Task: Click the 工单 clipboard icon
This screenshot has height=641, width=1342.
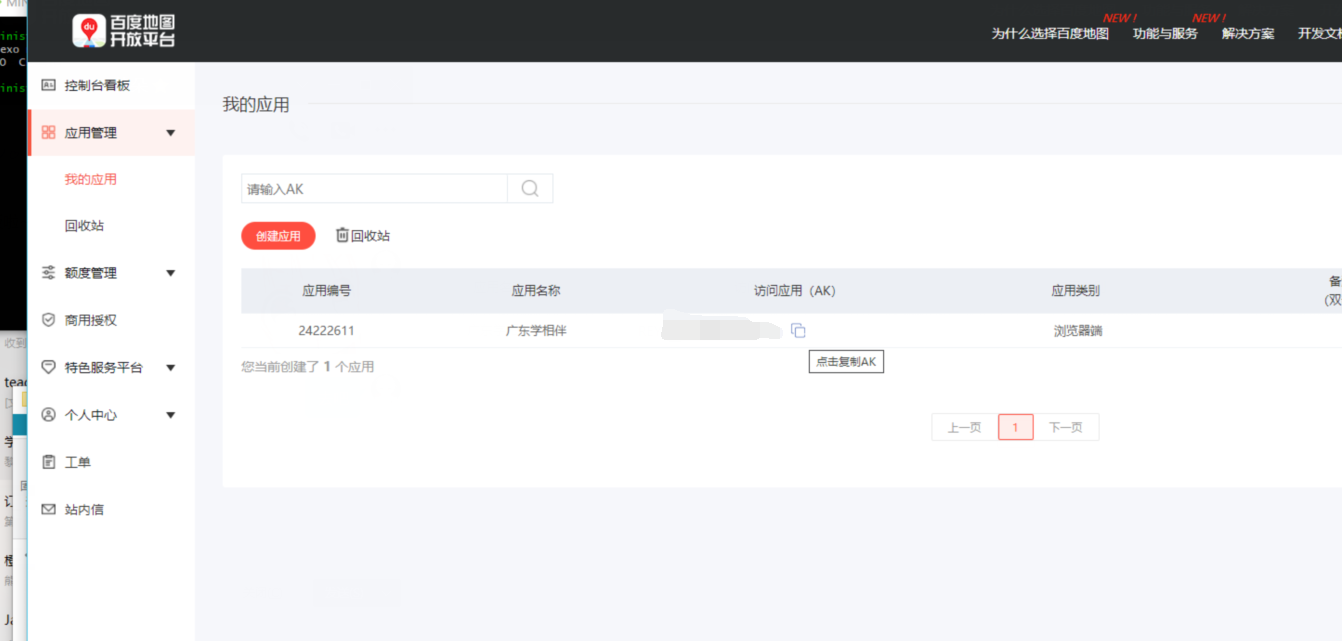Action: pyautogui.click(x=48, y=462)
